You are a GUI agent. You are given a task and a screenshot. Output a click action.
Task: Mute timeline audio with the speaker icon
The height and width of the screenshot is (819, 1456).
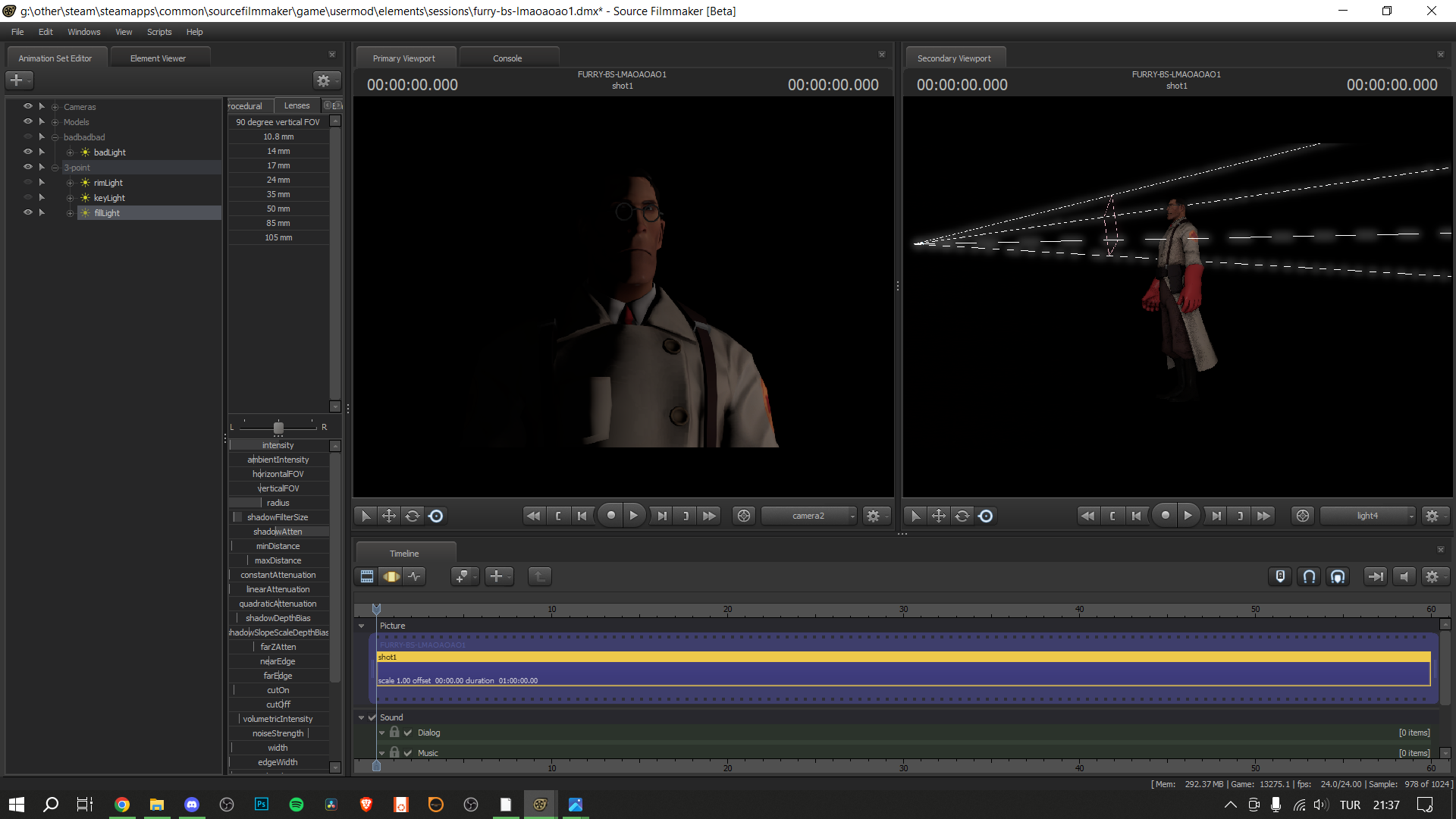(1404, 576)
